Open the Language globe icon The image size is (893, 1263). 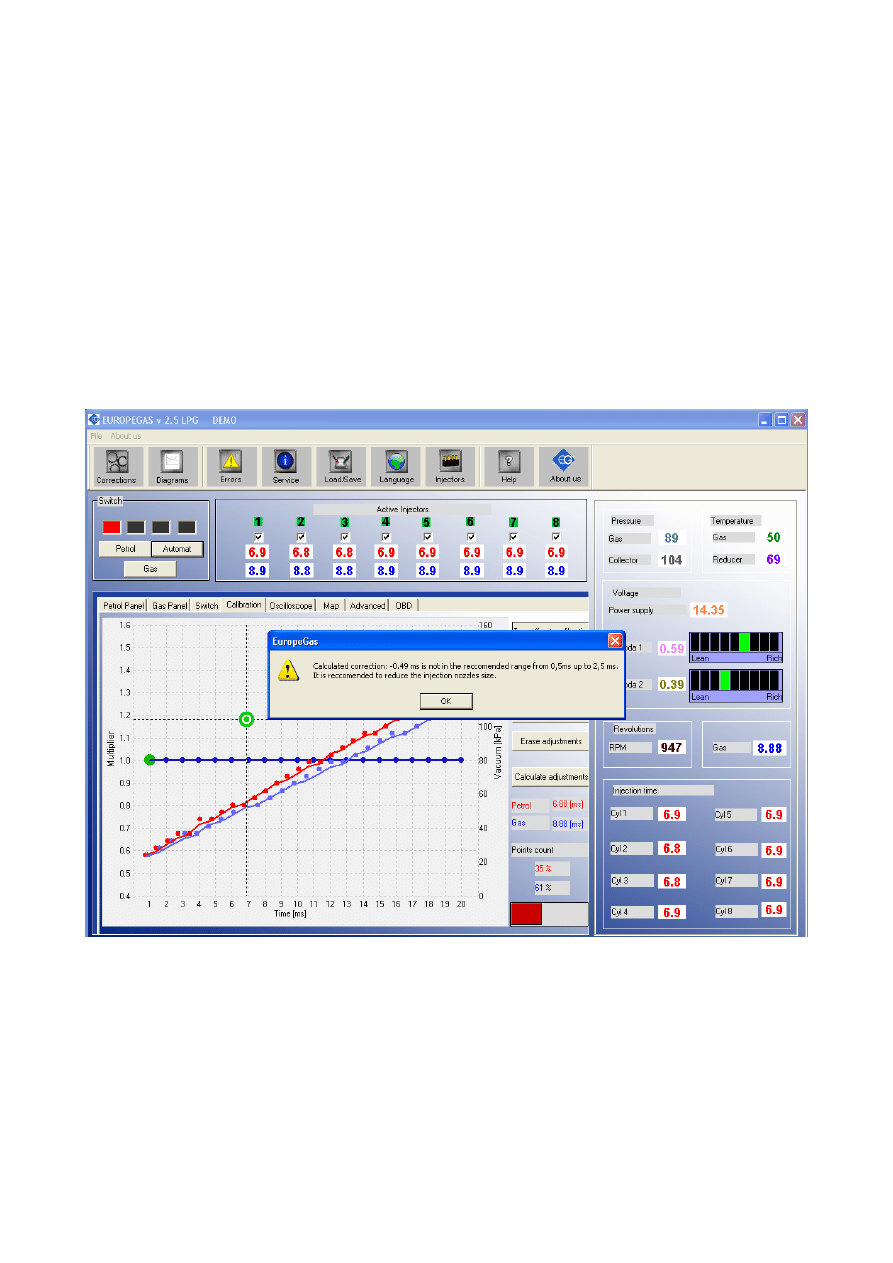point(397,466)
